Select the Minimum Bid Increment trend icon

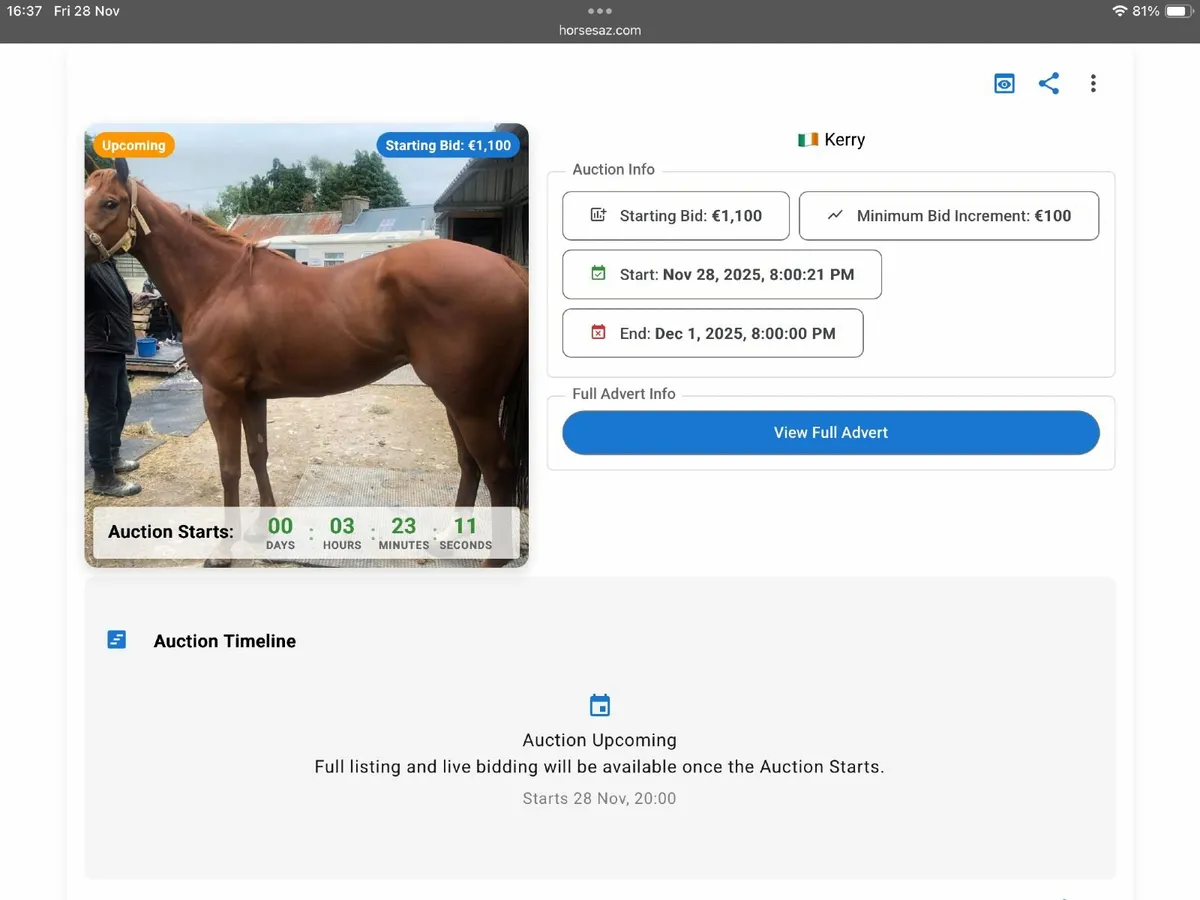click(x=835, y=215)
